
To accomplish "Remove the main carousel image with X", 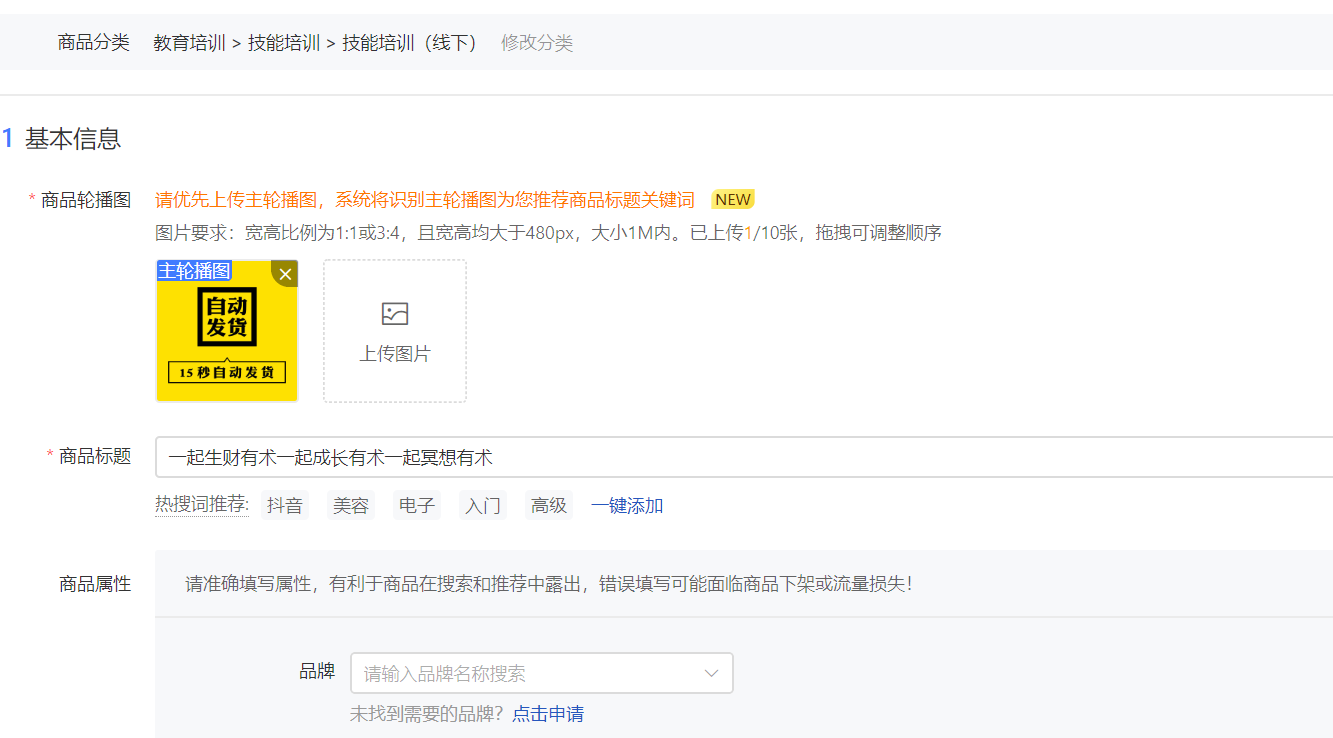I will 285,274.
